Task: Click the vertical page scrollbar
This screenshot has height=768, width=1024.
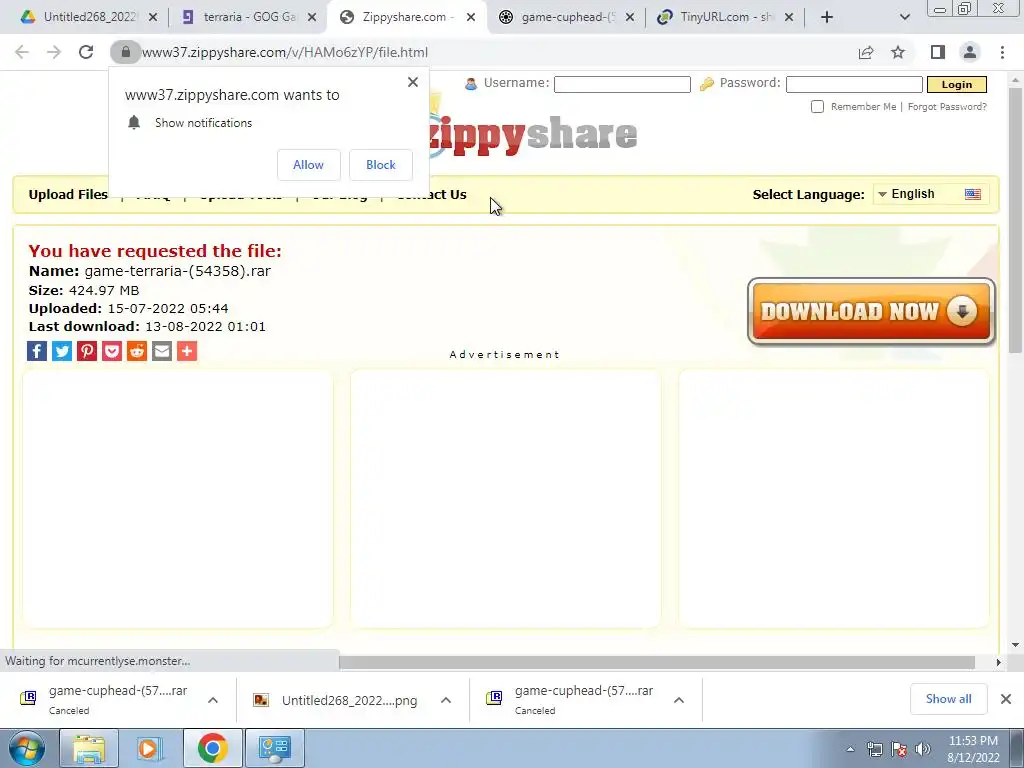Action: click(1015, 222)
